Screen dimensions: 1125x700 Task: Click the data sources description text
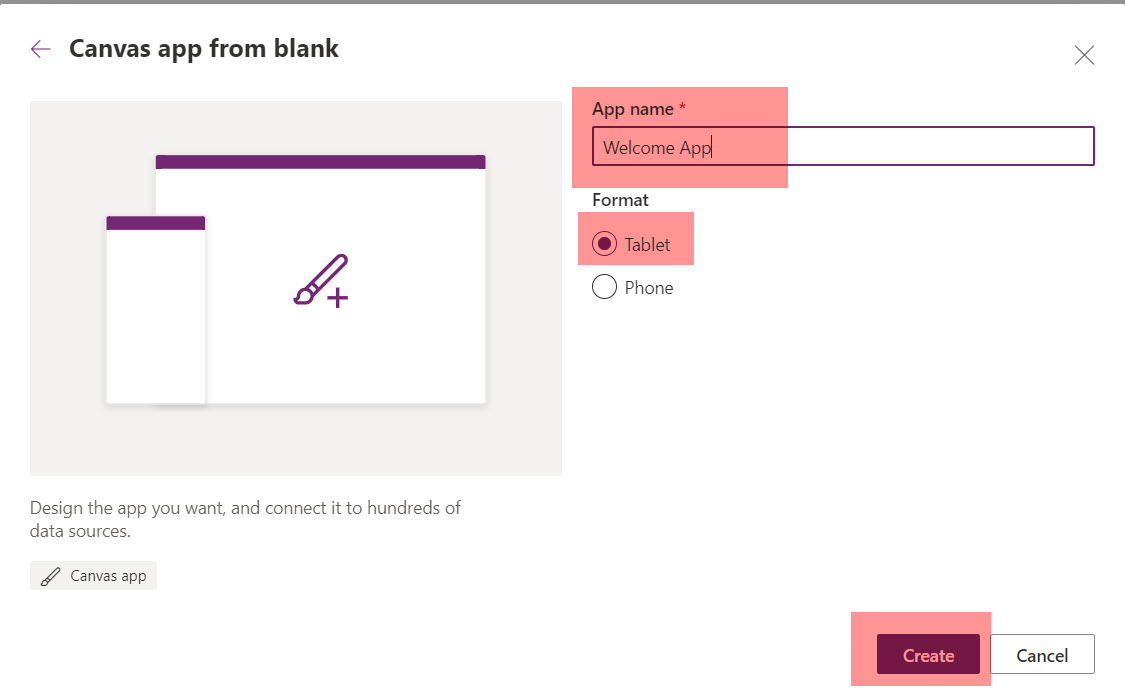coord(244,519)
